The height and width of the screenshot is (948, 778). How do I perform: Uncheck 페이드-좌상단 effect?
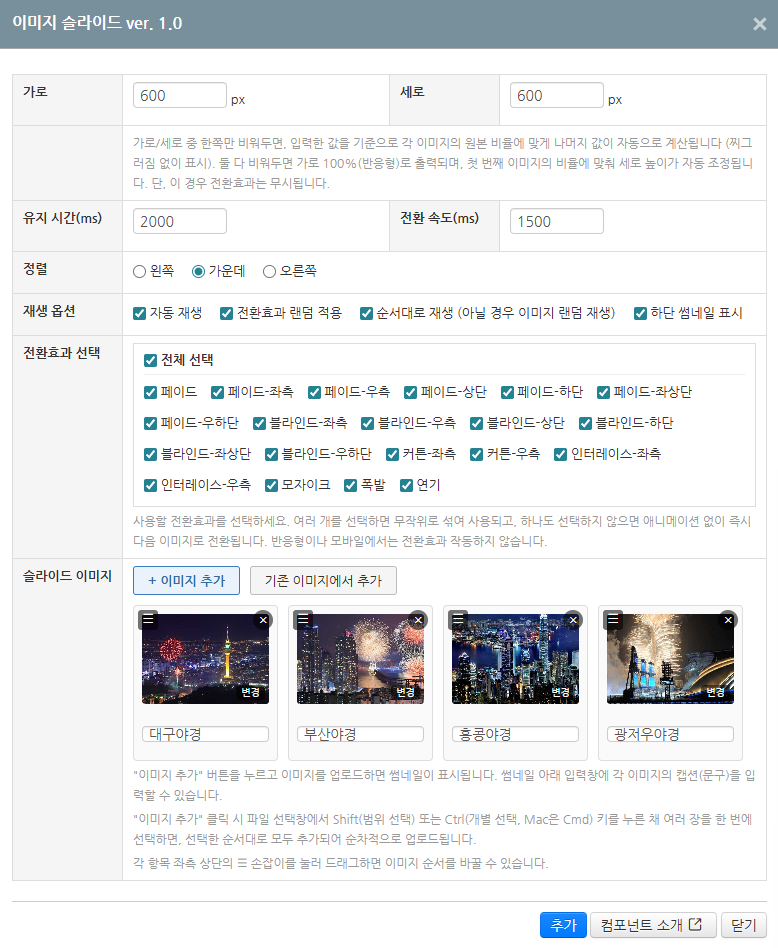click(603, 392)
